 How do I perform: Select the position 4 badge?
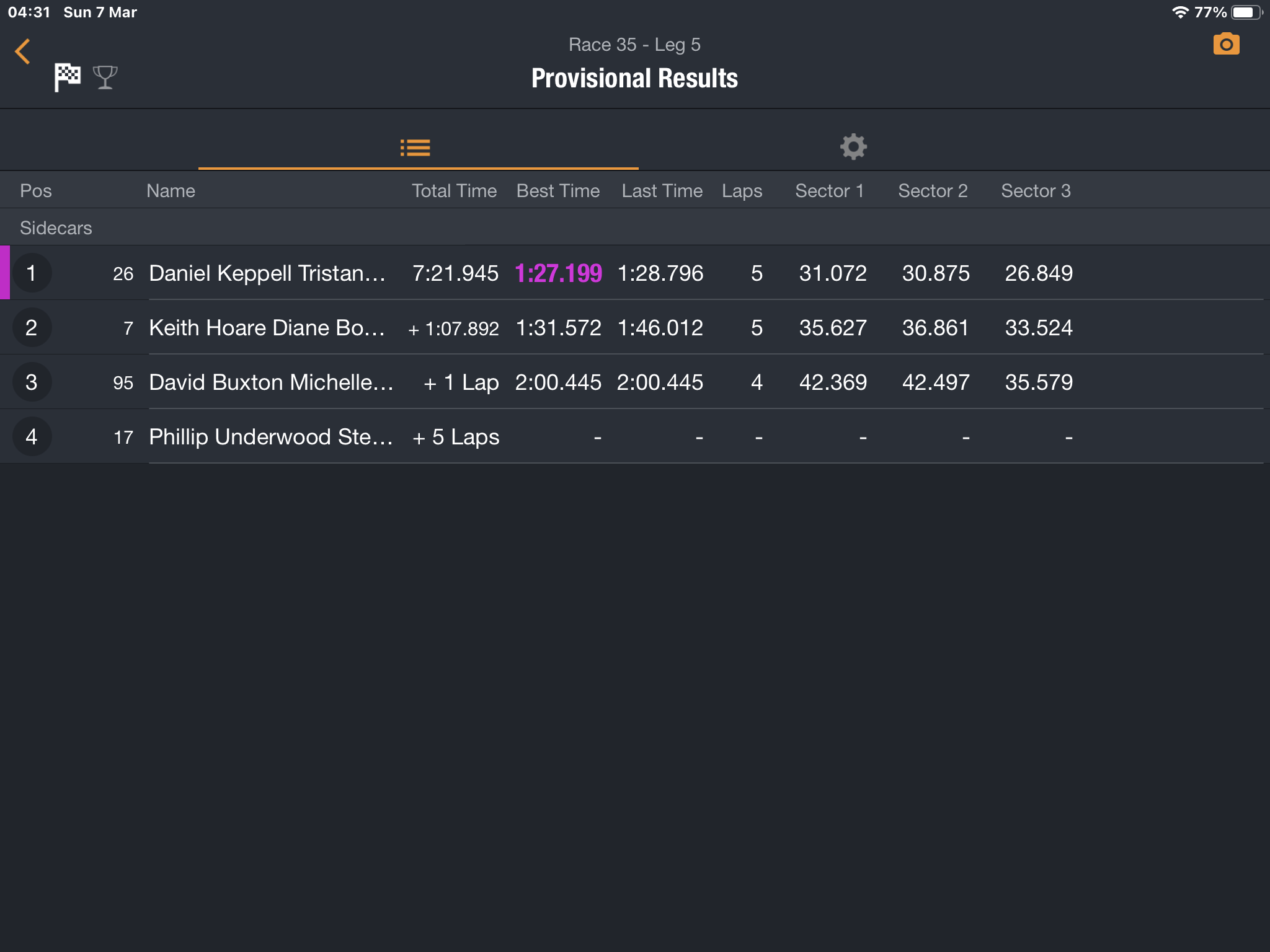(x=32, y=437)
